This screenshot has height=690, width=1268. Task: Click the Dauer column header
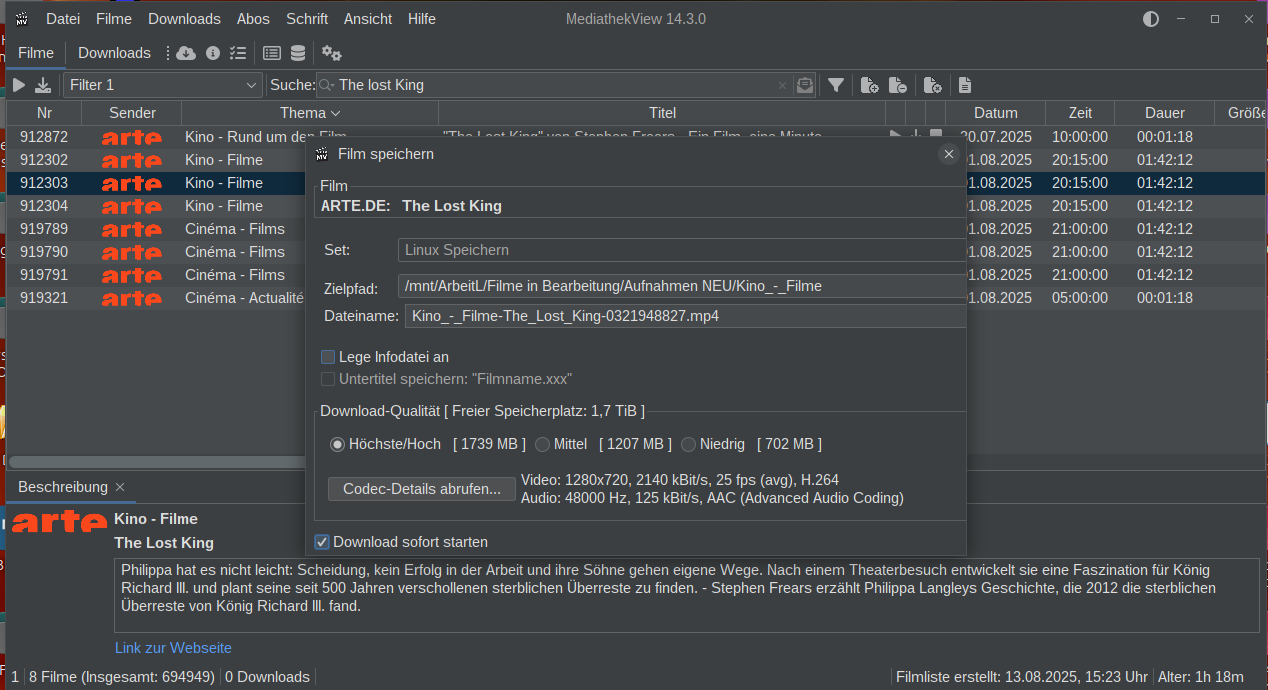[x=1165, y=113]
